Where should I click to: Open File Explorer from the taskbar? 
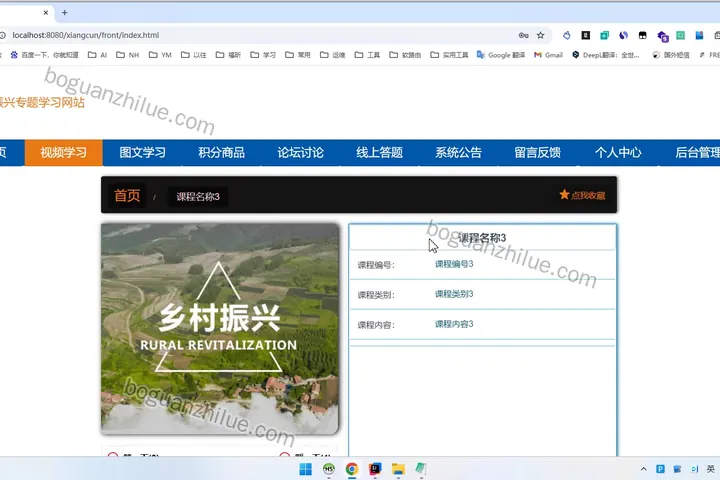(x=398, y=469)
